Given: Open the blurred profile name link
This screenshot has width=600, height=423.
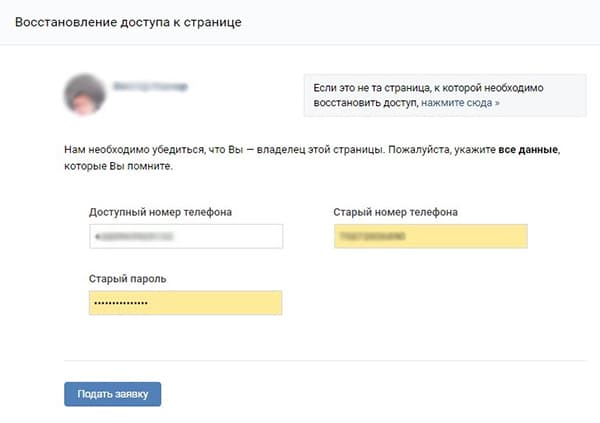Looking at the screenshot, I should tap(150, 87).
